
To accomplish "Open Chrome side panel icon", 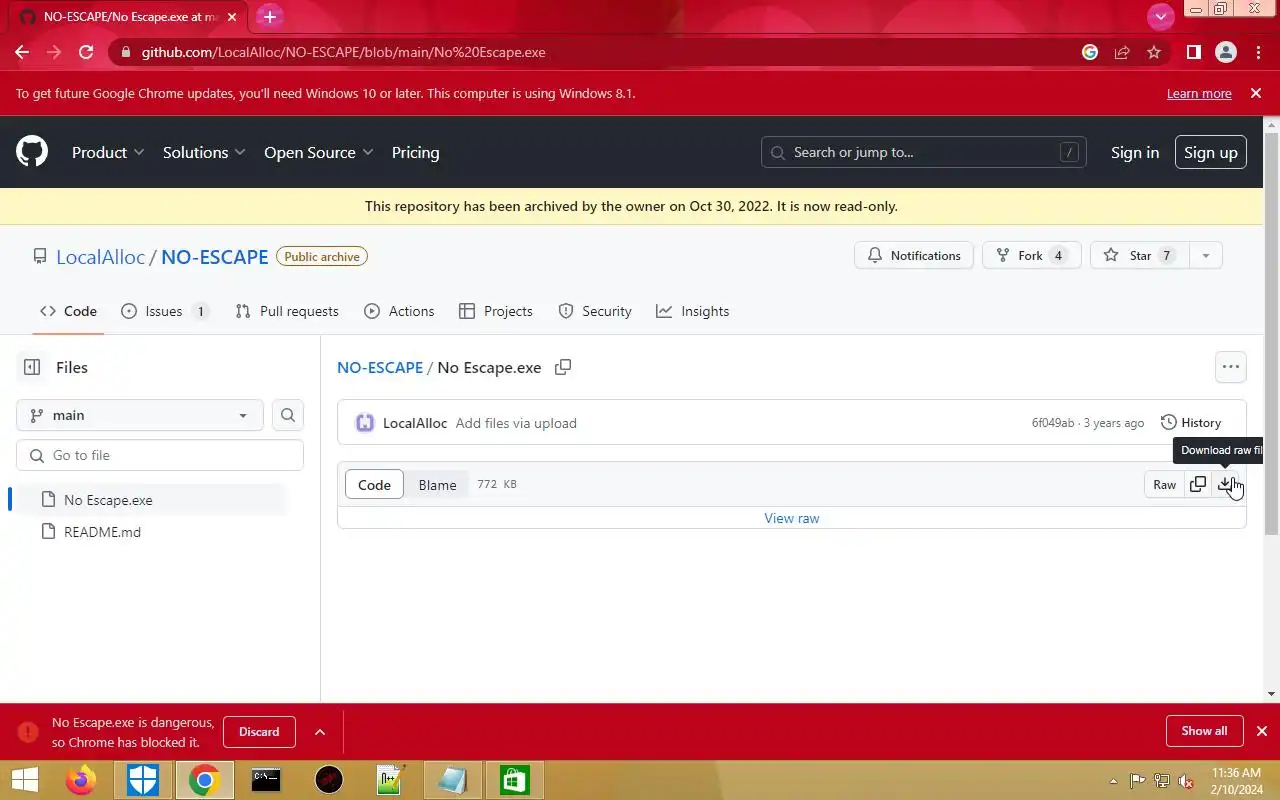I will (1193, 52).
